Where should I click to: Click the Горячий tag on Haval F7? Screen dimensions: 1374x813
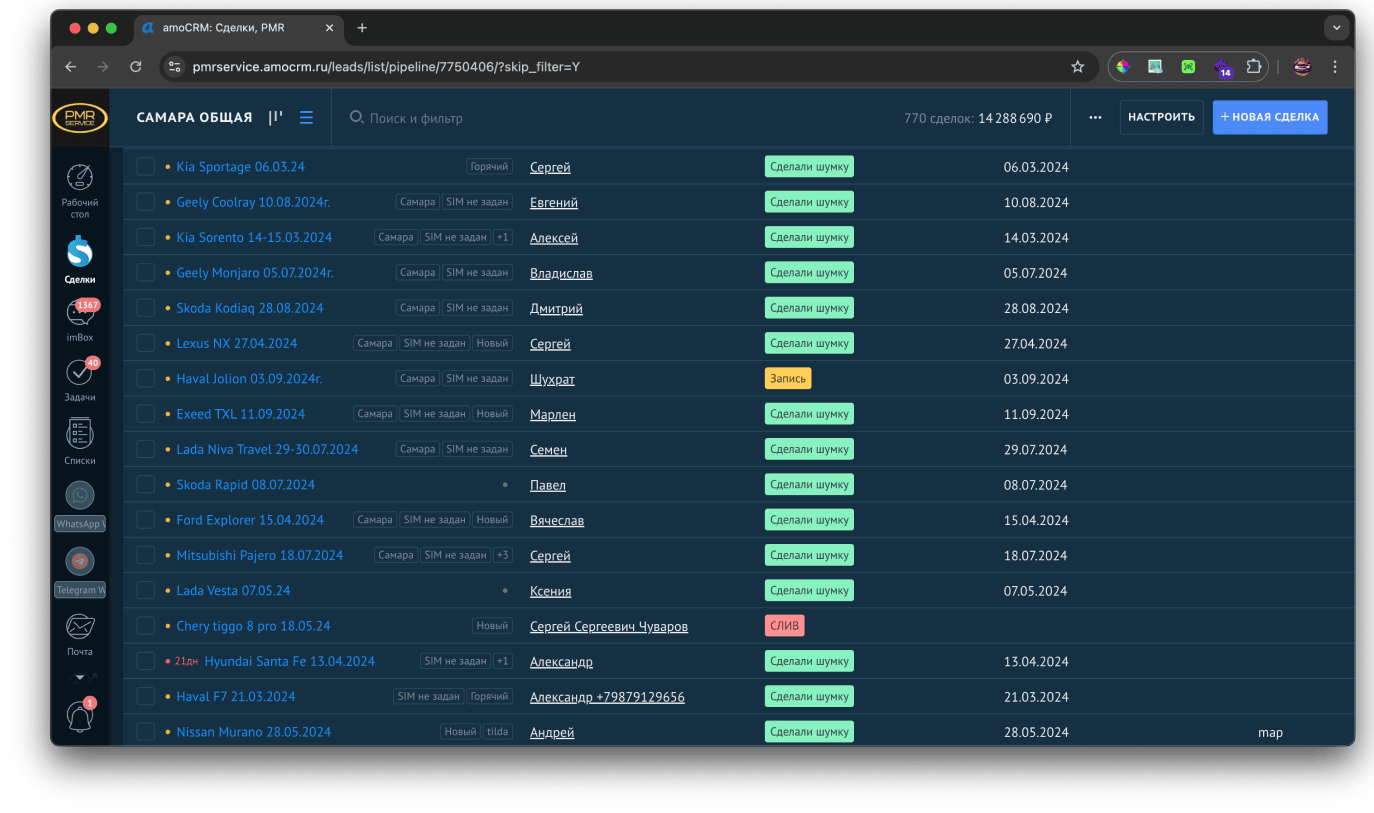tap(490, 697)
